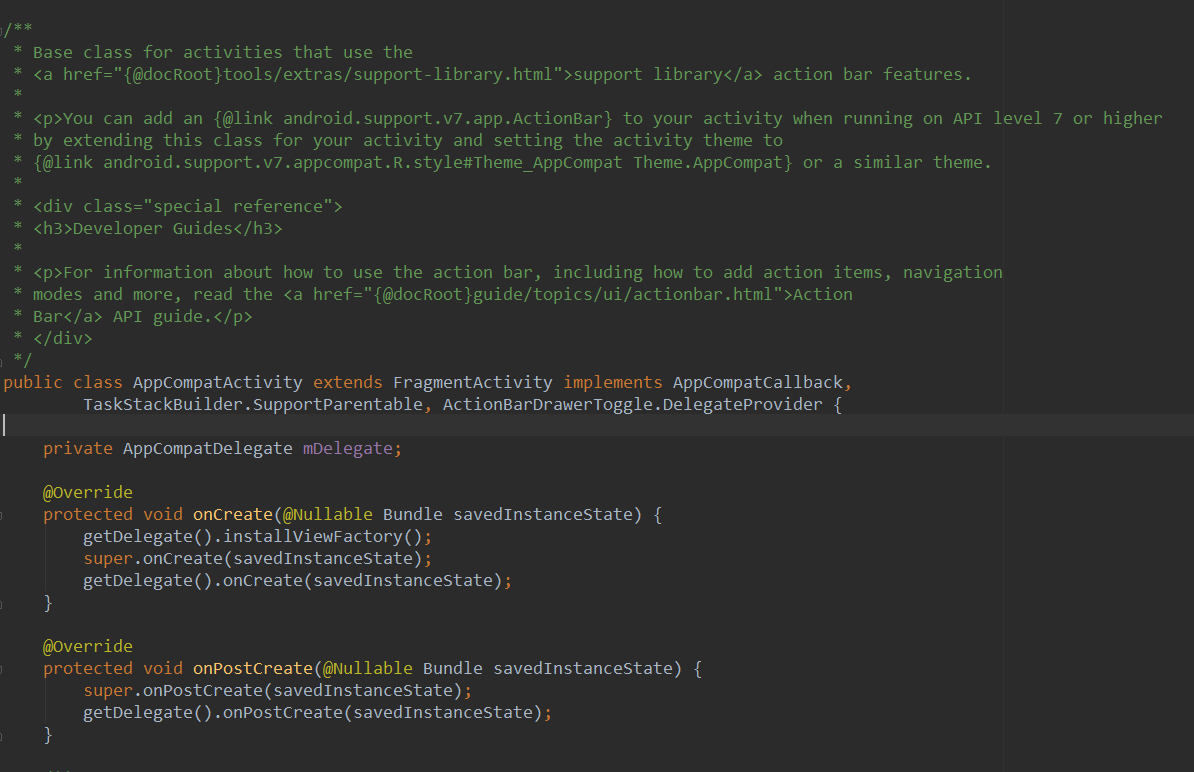Click Bundle type in onPostCreate parameters
Image resolution: width=1194 pixels, height=772 pixels.
click(x=453, y=668)
